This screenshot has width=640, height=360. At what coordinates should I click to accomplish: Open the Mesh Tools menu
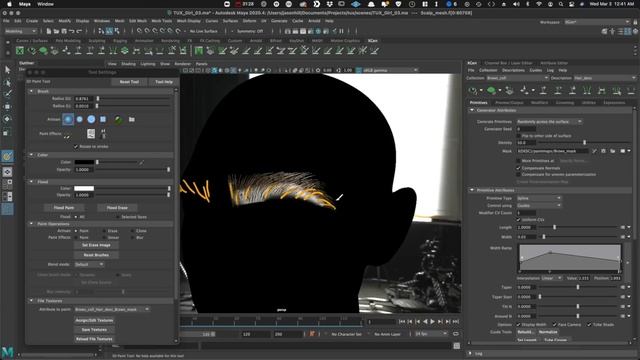(x=162, y=21)
